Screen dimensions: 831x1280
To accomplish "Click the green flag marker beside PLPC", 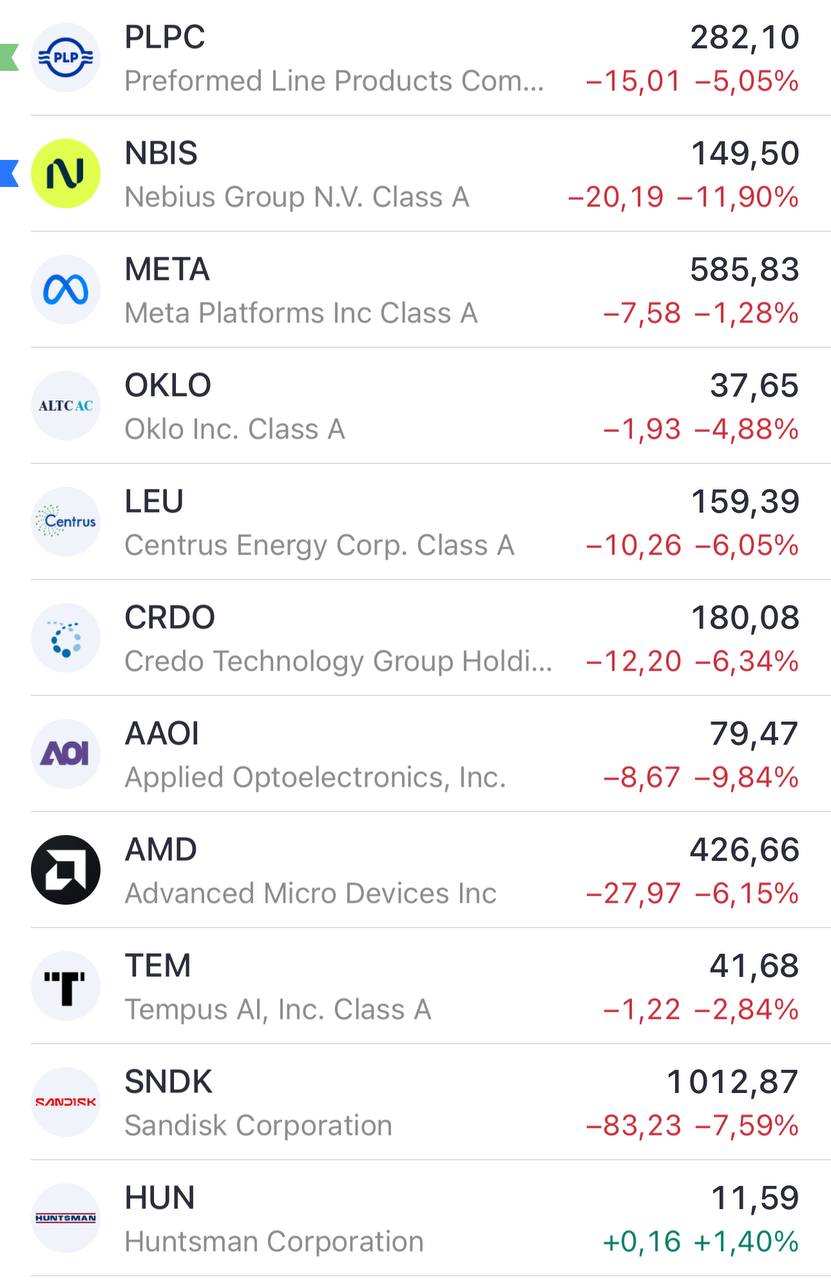I will pyautogui.click(x=8, y=58).
